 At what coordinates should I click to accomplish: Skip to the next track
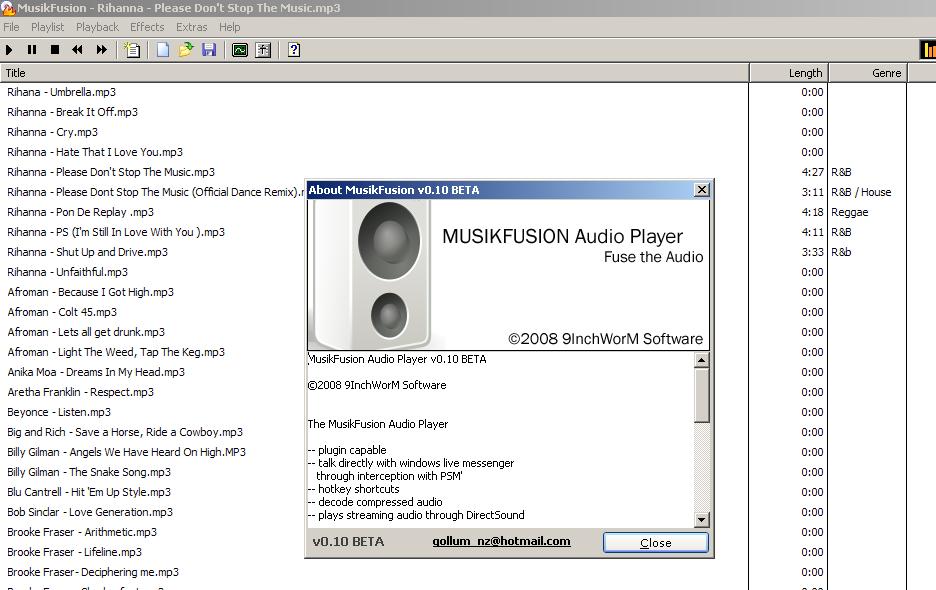(x=101, y=50)
